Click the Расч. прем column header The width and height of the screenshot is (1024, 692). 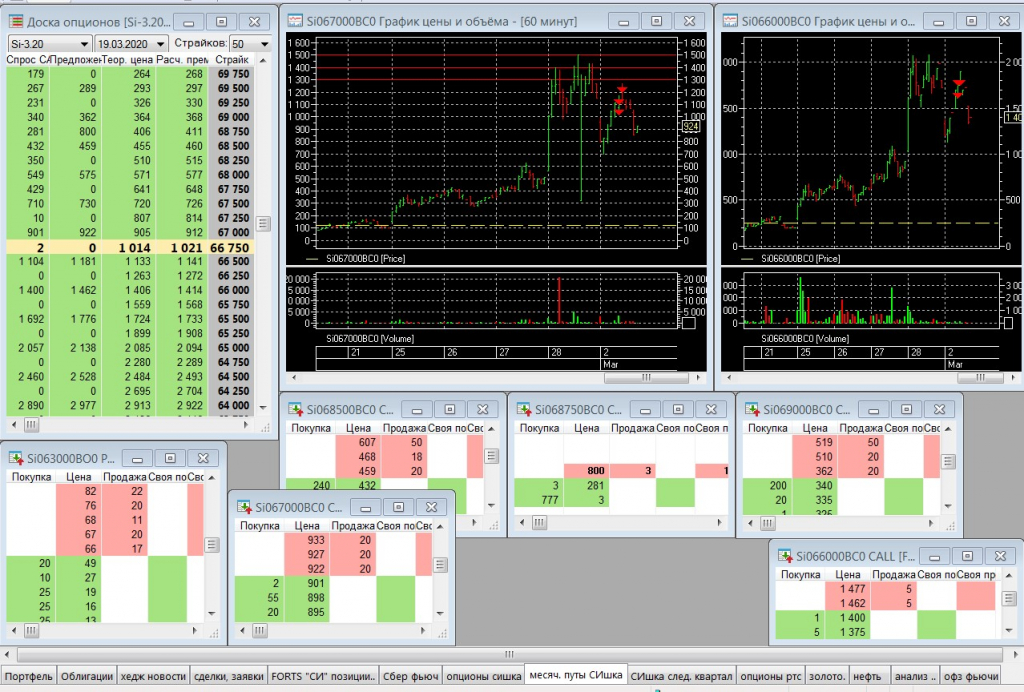[x=182, y=59]
